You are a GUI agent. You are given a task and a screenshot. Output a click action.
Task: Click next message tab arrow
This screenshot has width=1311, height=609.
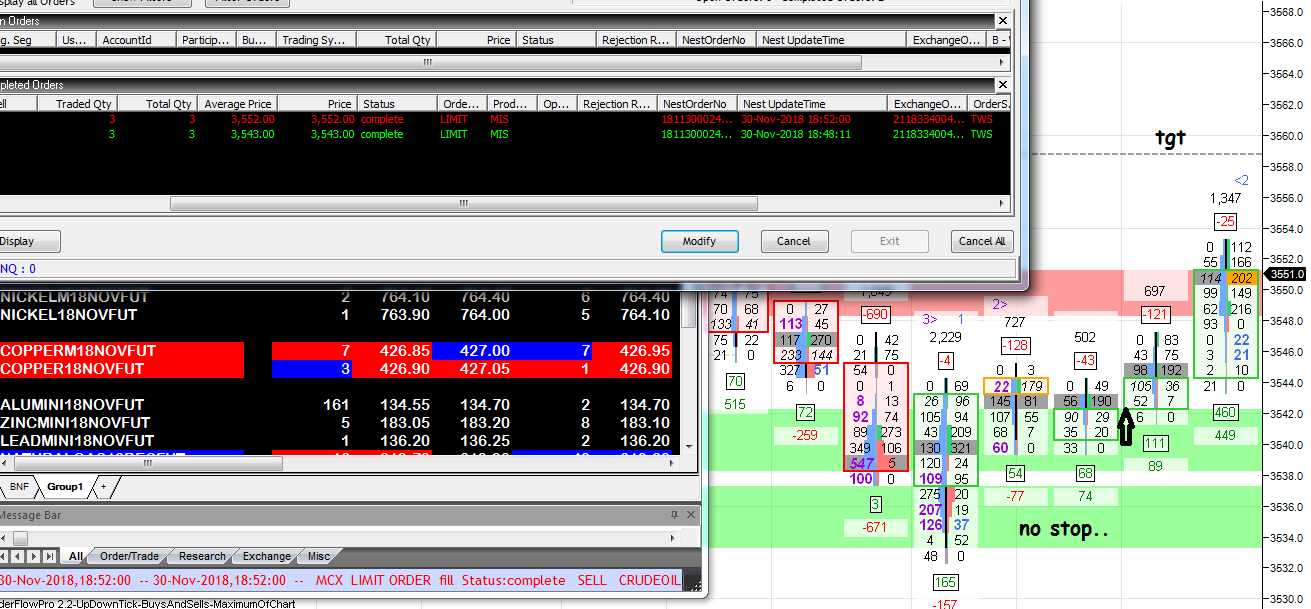[33, 556]
